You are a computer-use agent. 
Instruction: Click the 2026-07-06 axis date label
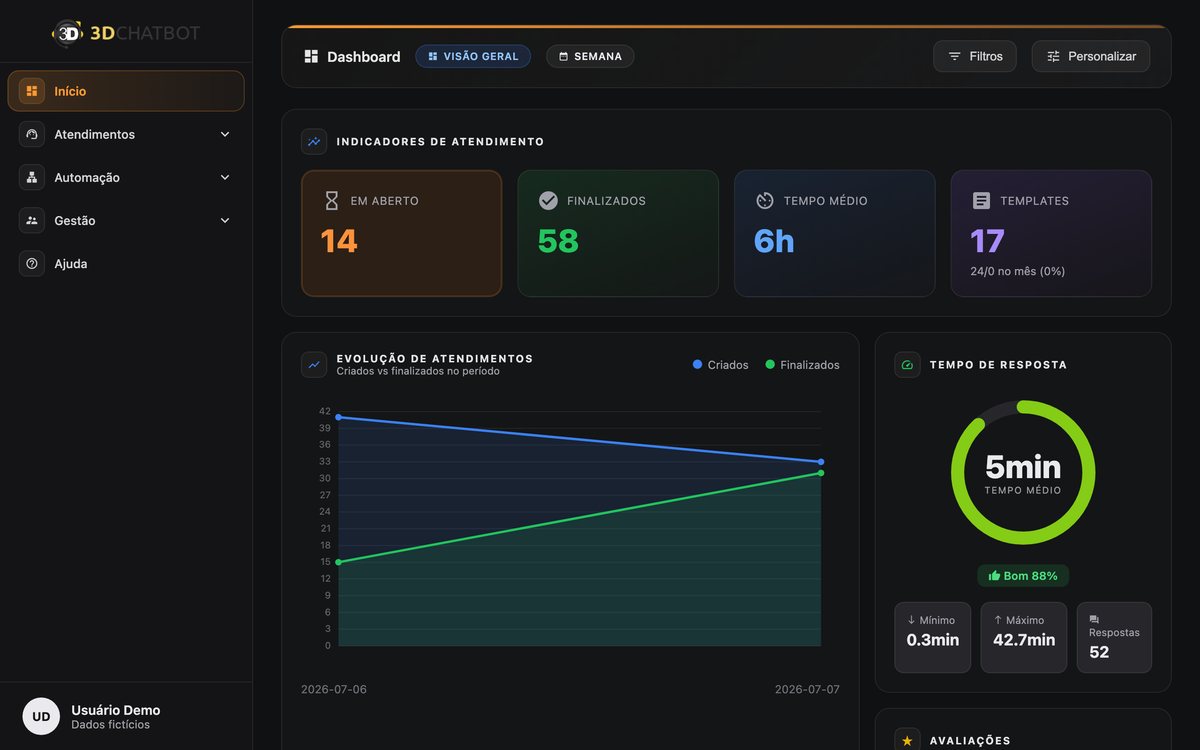tap(334, 690)
